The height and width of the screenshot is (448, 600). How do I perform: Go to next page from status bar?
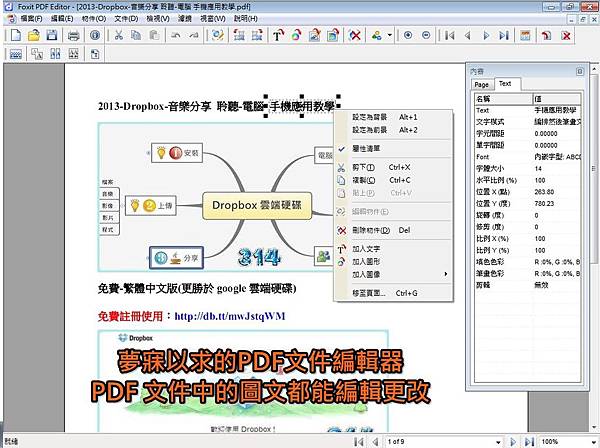[x=513, y=442]
